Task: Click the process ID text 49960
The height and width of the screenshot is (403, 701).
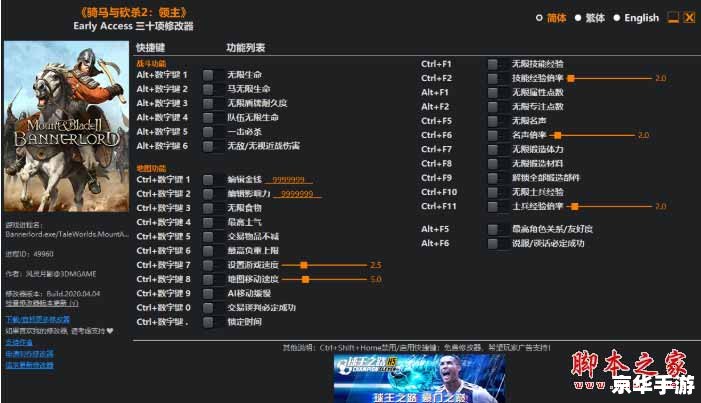Action: 43,254
